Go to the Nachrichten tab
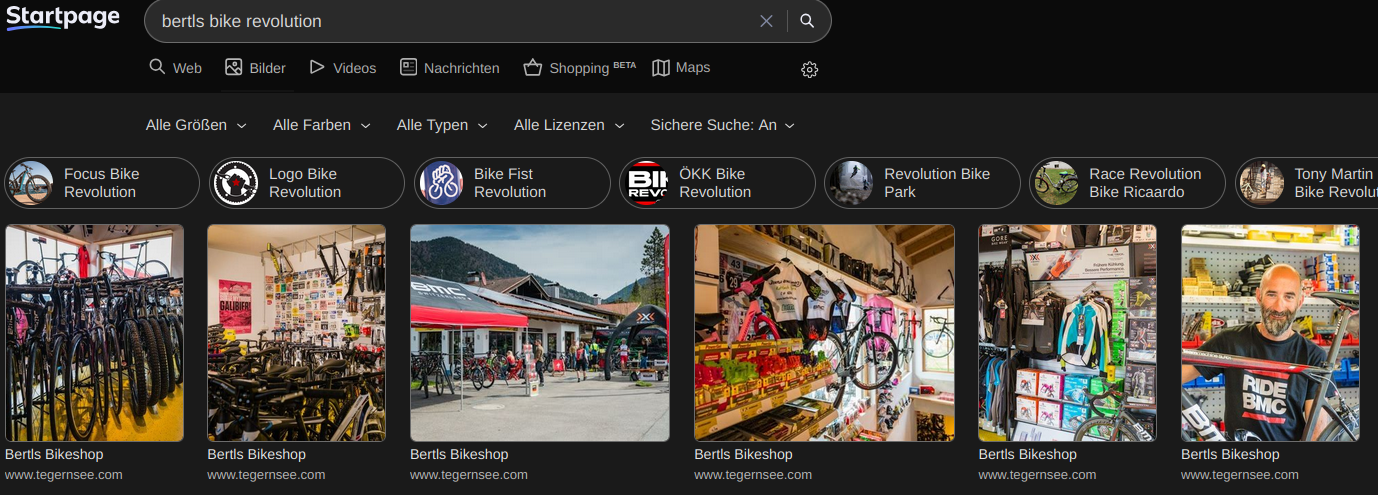This screenshot has height=495, width=1378. click(449, 68)
